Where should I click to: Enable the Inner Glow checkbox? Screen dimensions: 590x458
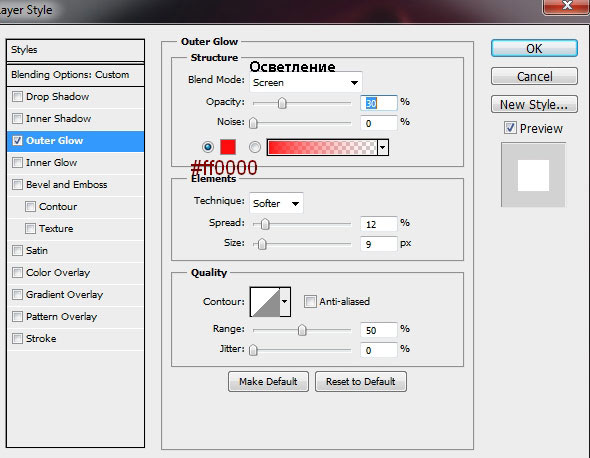17,163
